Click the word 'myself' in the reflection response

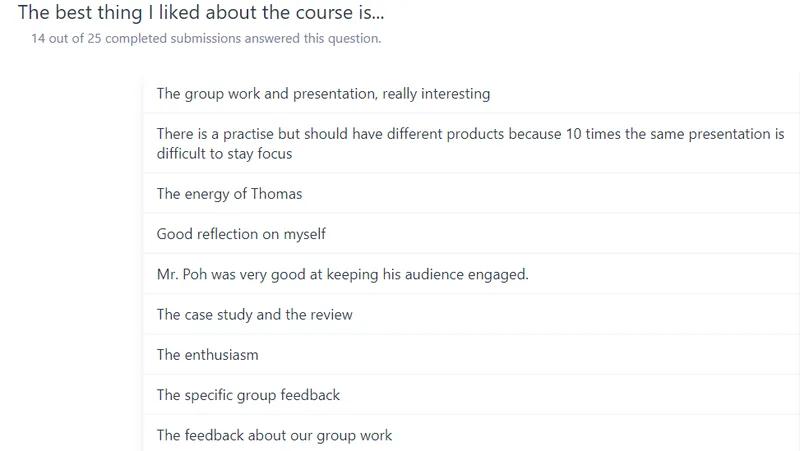[x=305, y=234]
